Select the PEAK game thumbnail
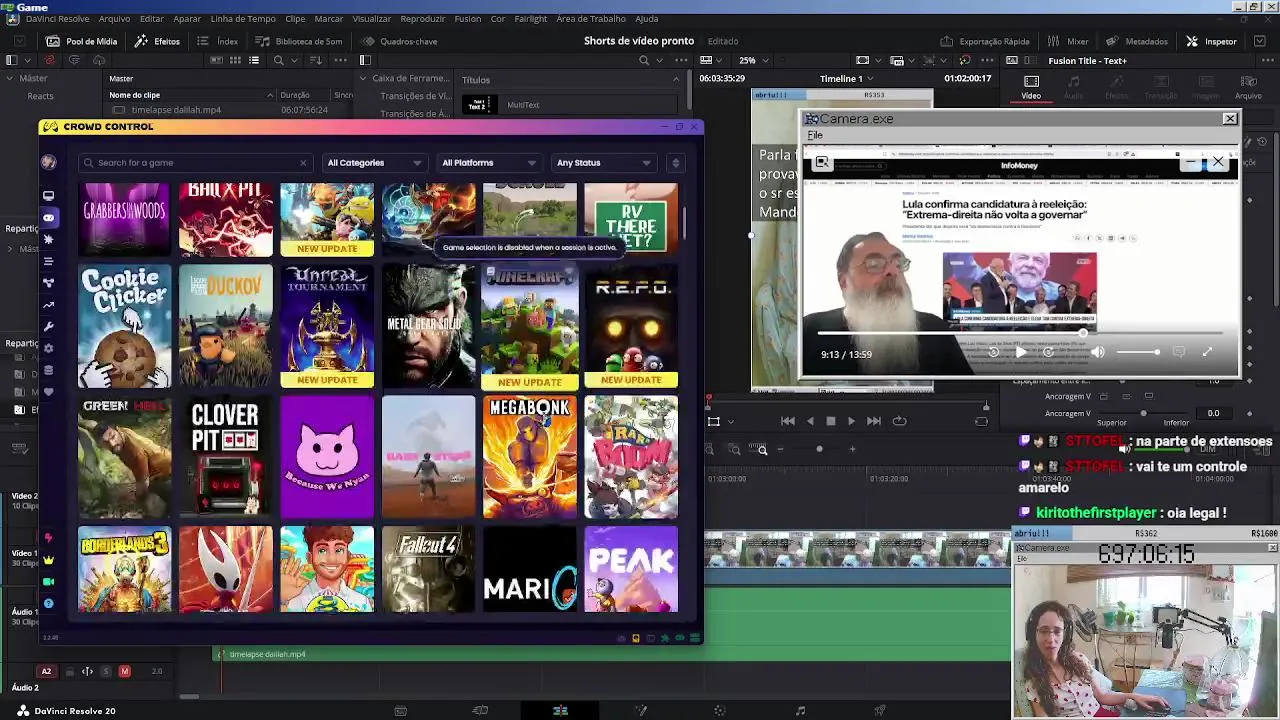1280x720 pixels. (x=631, y=569)
